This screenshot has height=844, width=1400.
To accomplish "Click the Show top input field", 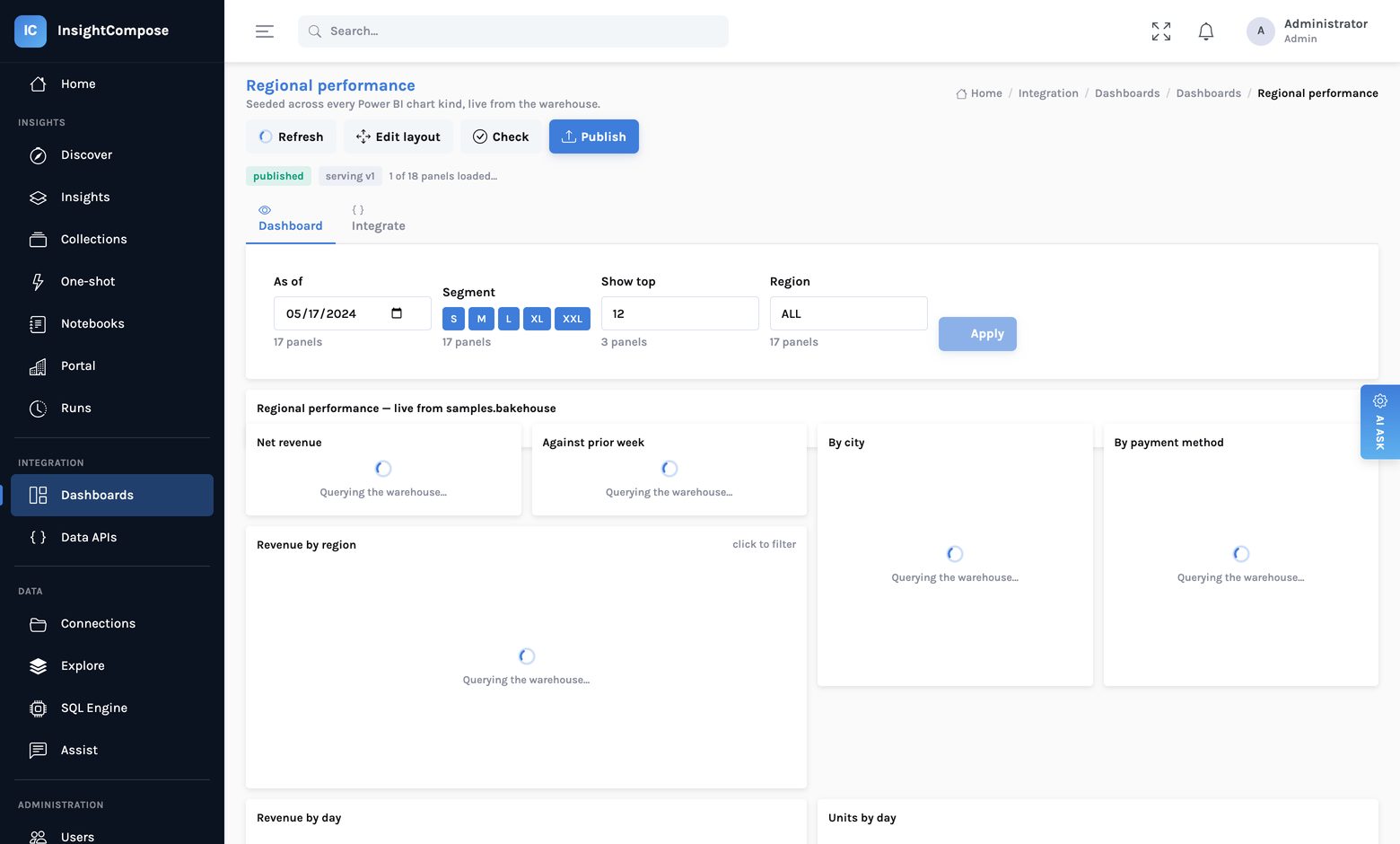I will tap(680, 313).
